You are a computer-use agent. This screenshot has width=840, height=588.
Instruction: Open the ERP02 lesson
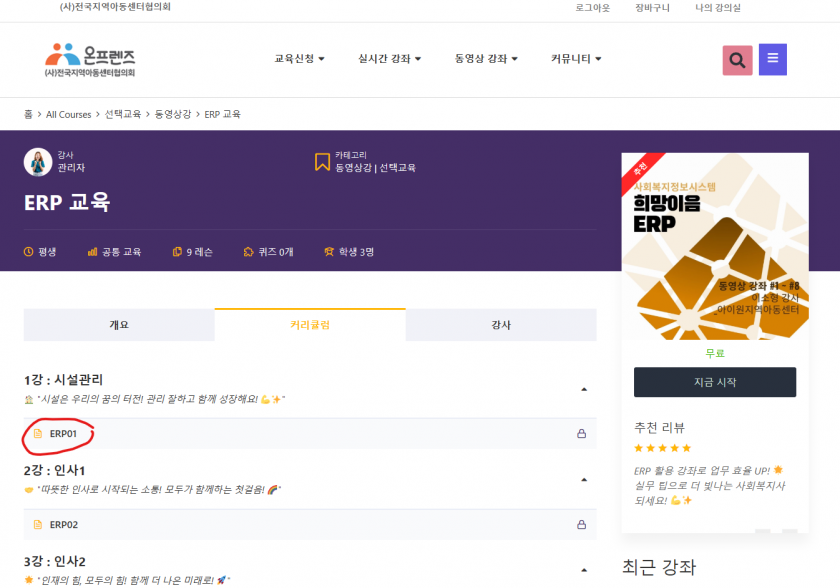tap(310, 525)
